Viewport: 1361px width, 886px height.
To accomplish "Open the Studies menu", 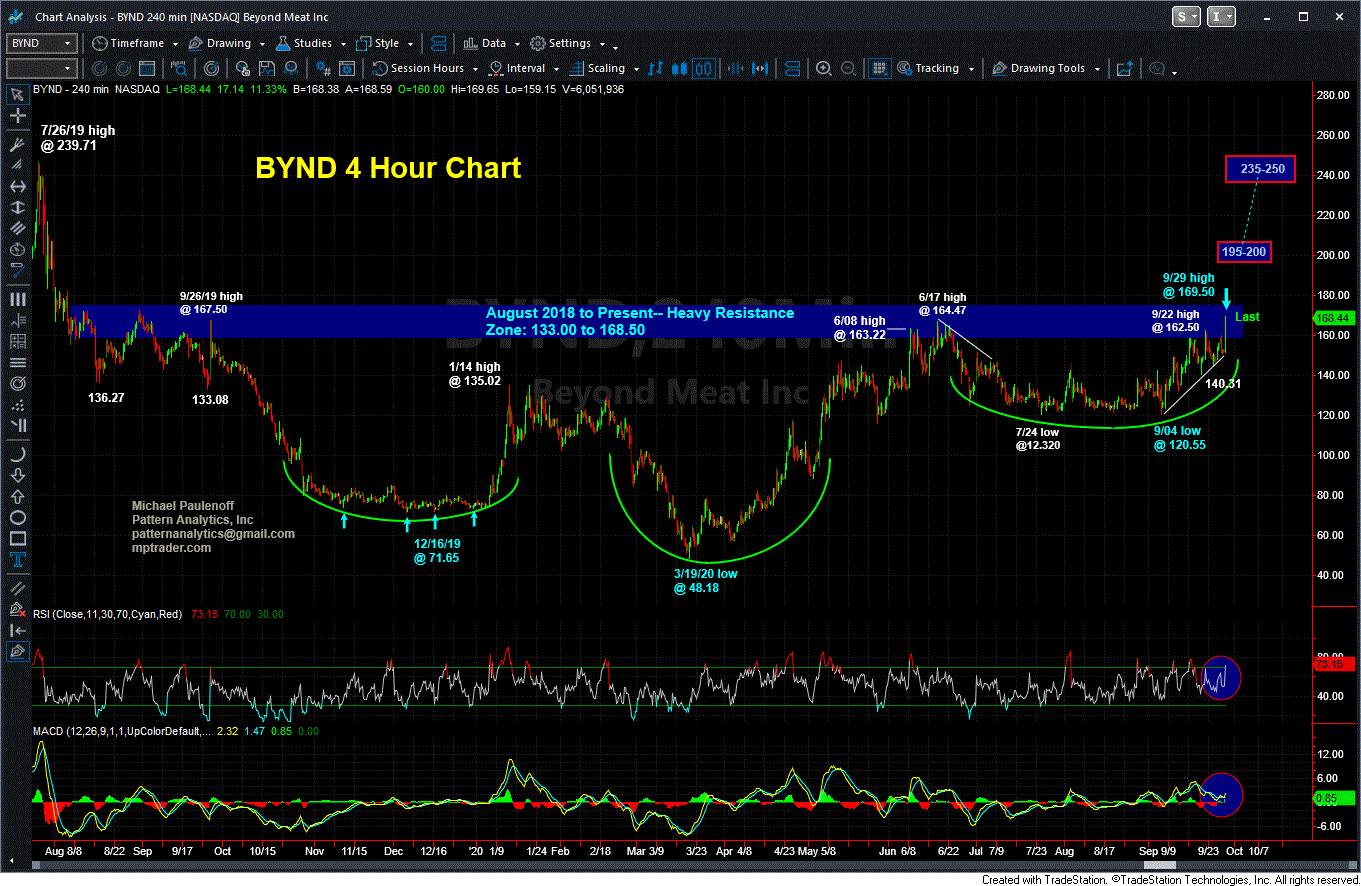I will coord(304,43).
